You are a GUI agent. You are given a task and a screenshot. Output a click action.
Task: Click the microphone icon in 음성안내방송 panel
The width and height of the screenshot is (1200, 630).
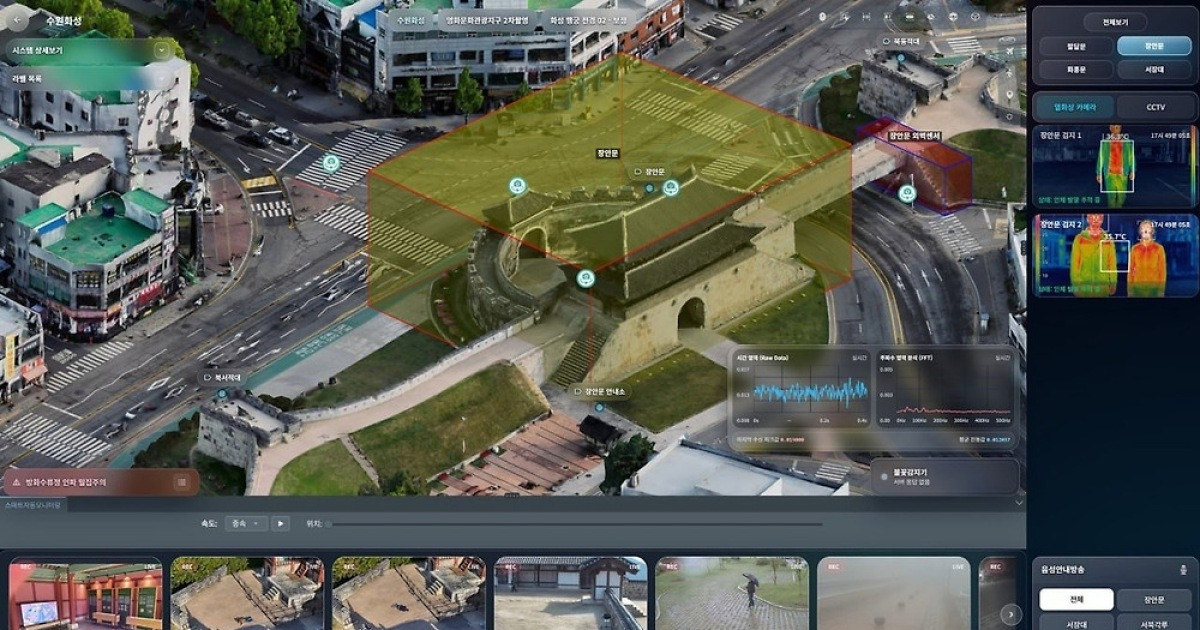pos(1185,569)
